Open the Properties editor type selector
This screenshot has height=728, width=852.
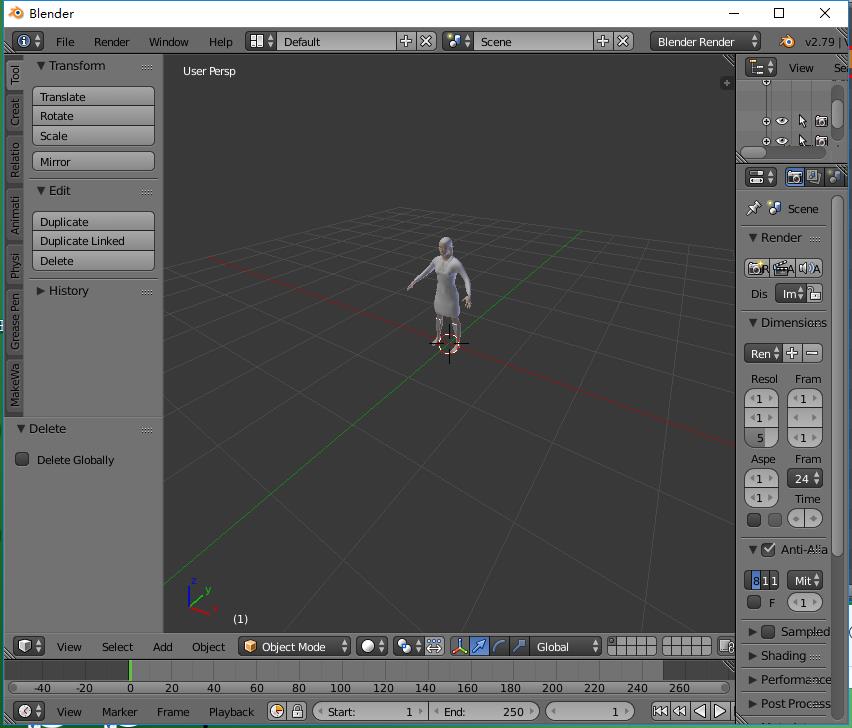760,177
